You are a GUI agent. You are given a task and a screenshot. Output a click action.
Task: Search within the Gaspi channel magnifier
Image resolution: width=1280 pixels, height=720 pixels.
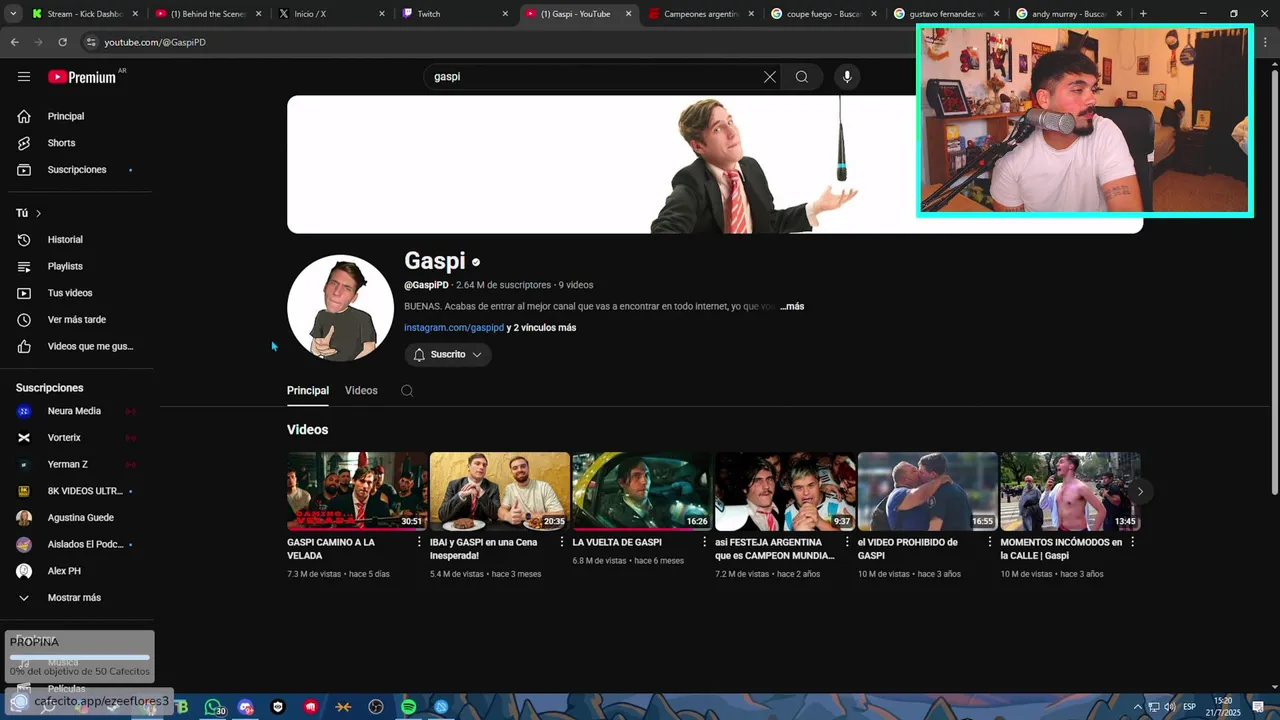tap(407, 391)
